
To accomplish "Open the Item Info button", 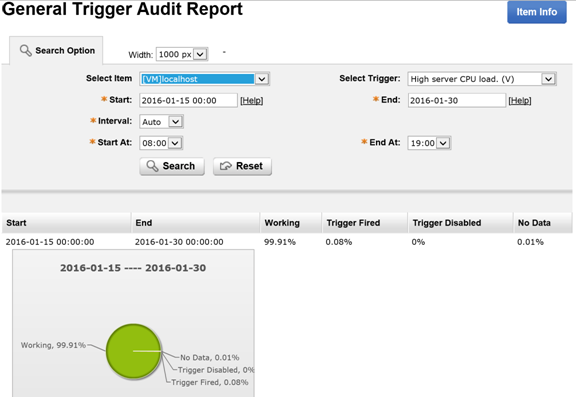I will click(x=537, y=12).
